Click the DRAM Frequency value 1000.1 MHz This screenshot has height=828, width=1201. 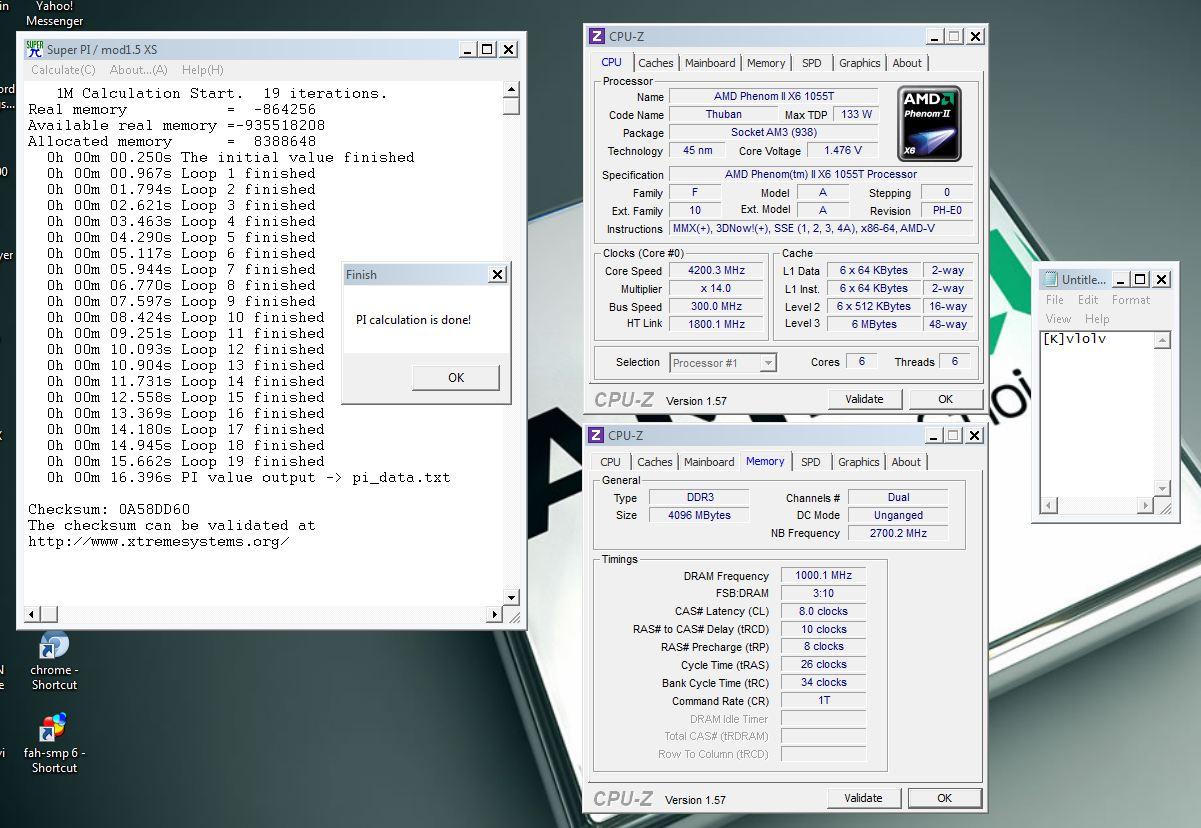(x=824, y=576)
